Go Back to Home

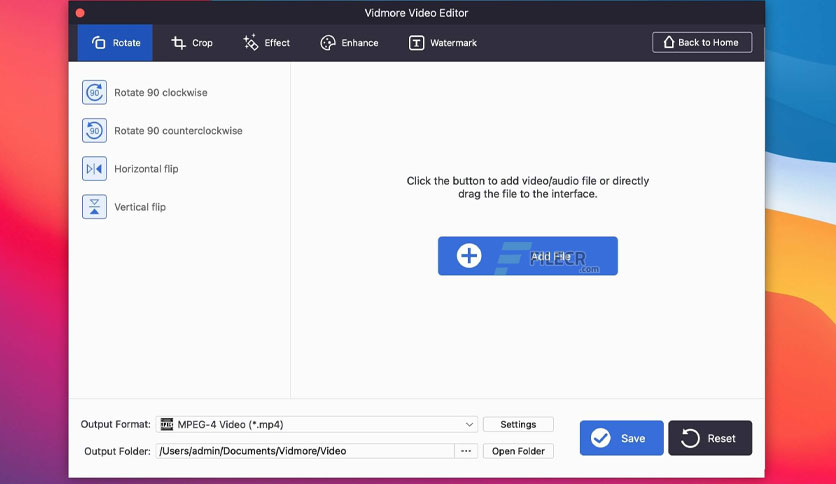point(702,43)
